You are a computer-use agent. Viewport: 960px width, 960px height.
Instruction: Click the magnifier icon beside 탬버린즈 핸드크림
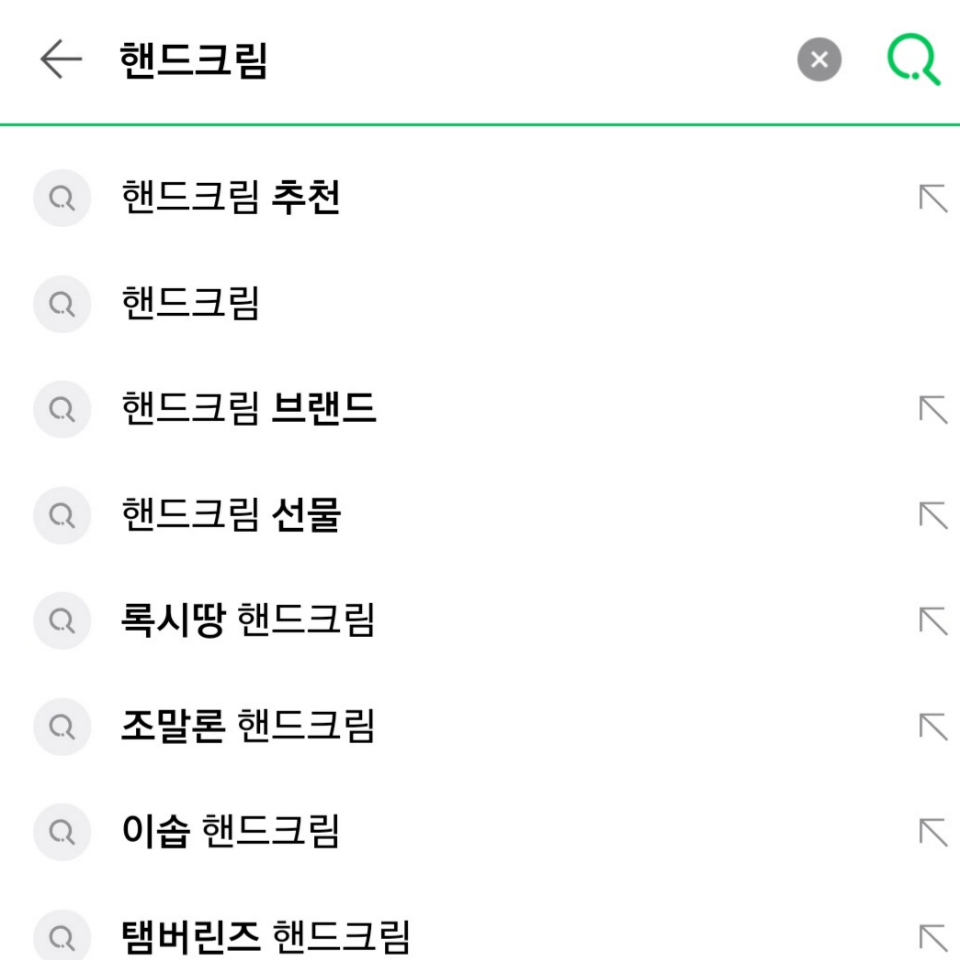coord(62,935)
